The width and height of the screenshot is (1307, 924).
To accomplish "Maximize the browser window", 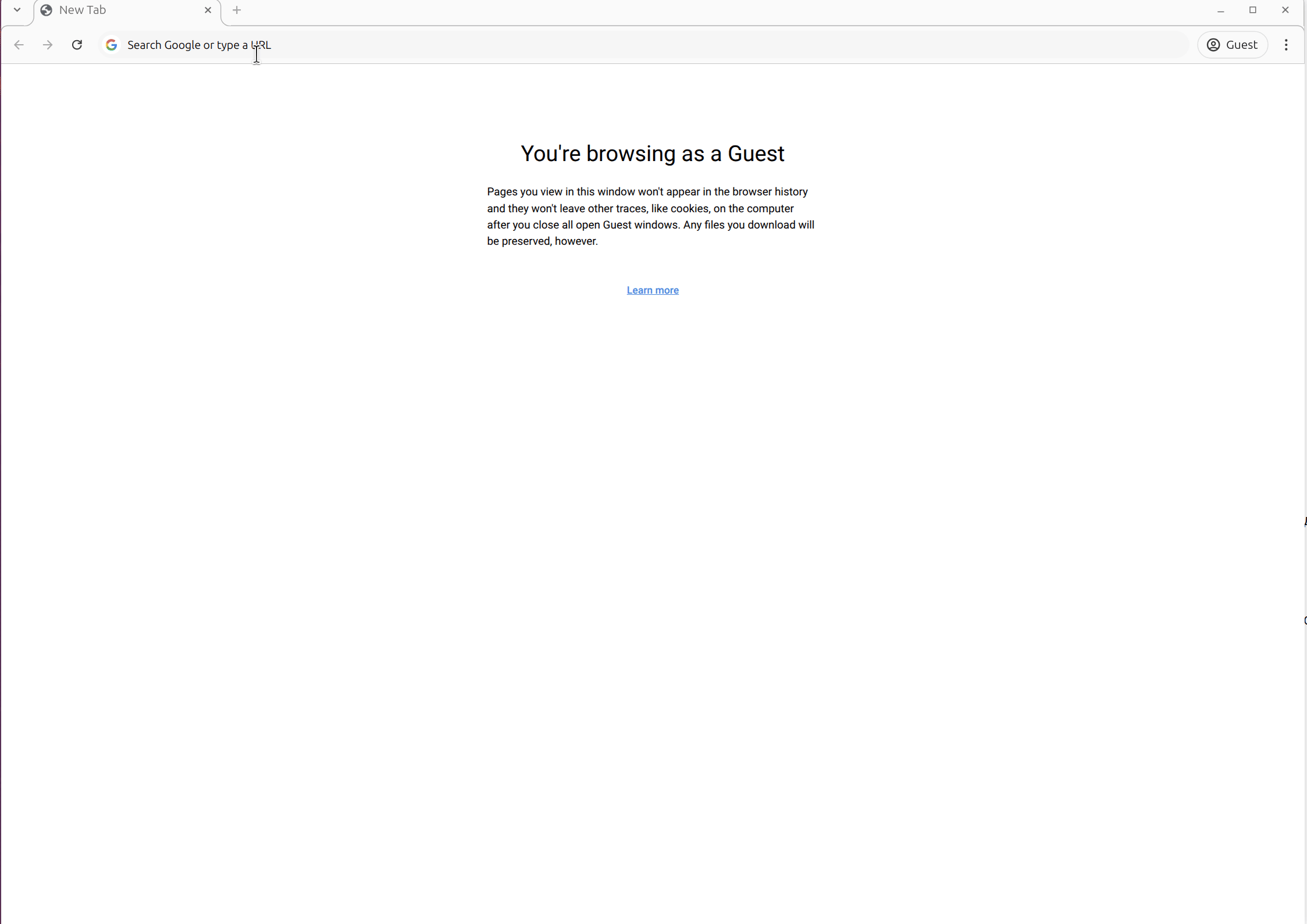I will 1253,10.
